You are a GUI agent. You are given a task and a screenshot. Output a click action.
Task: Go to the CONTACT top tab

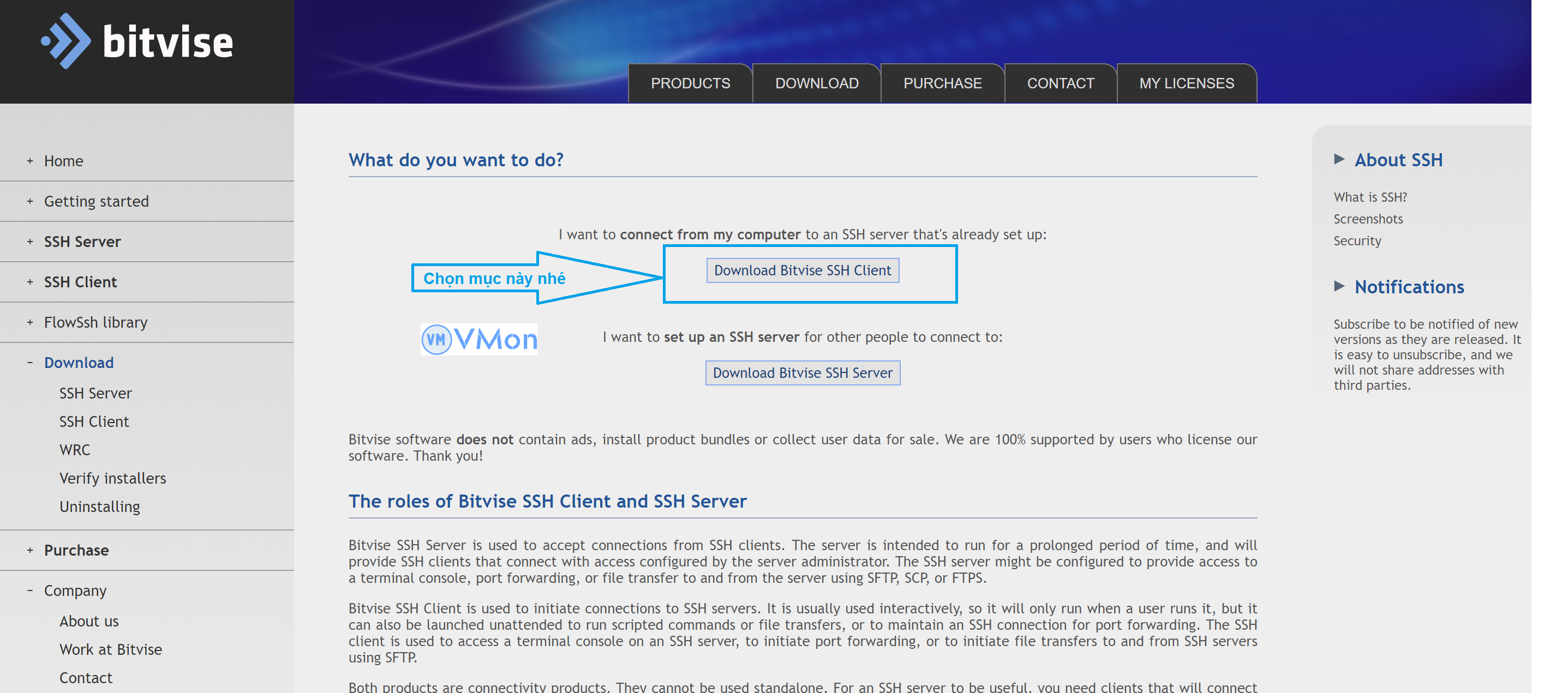[x=1060, y=83]
